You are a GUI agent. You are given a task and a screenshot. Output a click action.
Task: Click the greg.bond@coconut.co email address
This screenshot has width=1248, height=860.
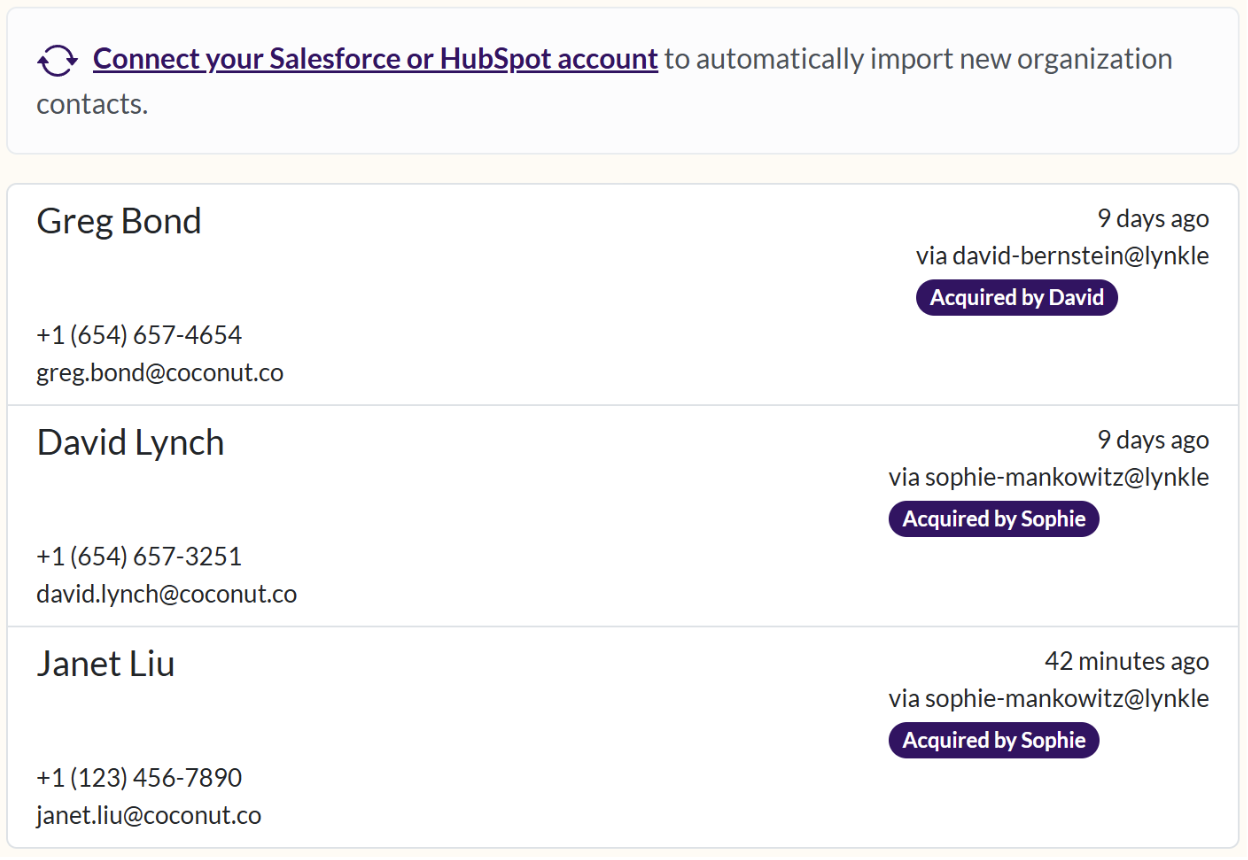(160, 373)
